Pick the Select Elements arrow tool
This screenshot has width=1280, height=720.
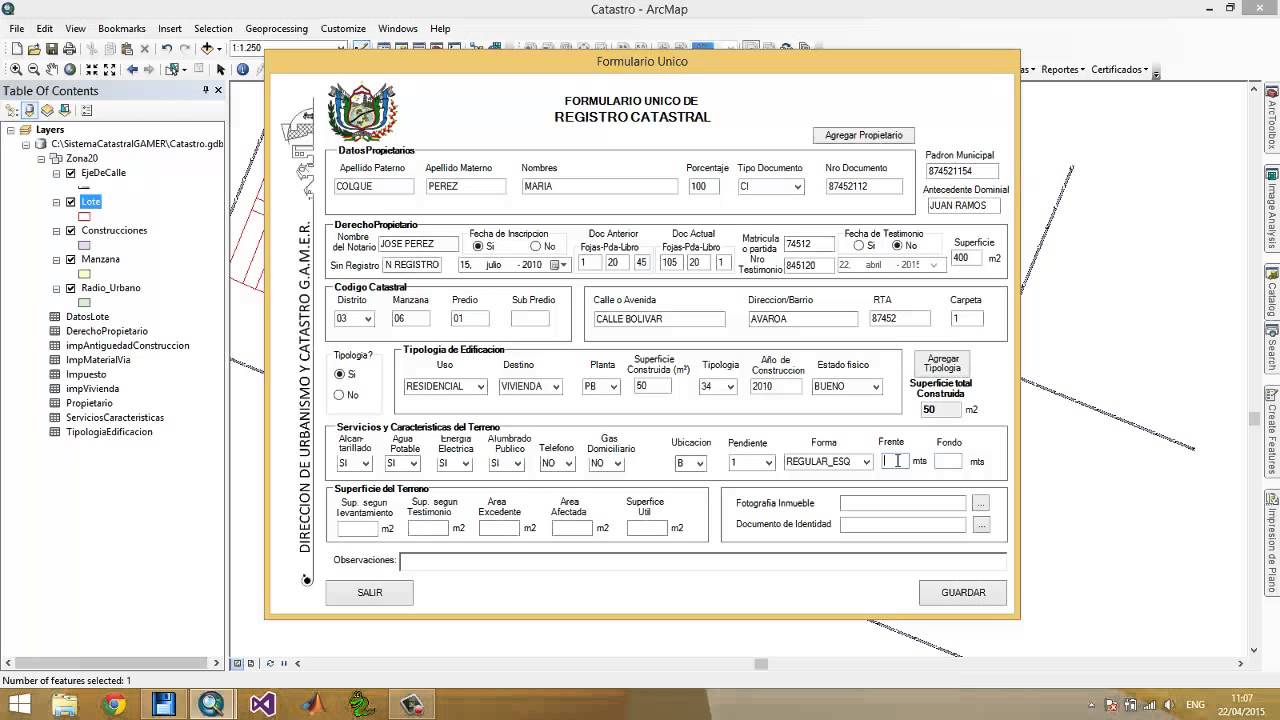(x=221, y=69)
